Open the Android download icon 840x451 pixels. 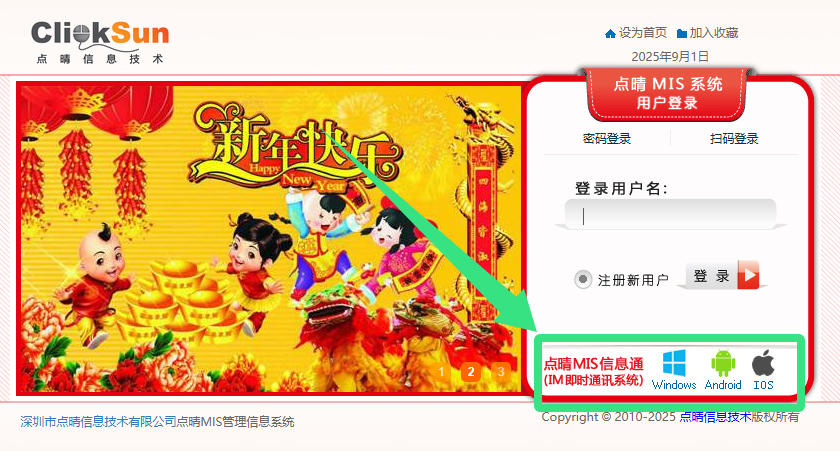723,364
